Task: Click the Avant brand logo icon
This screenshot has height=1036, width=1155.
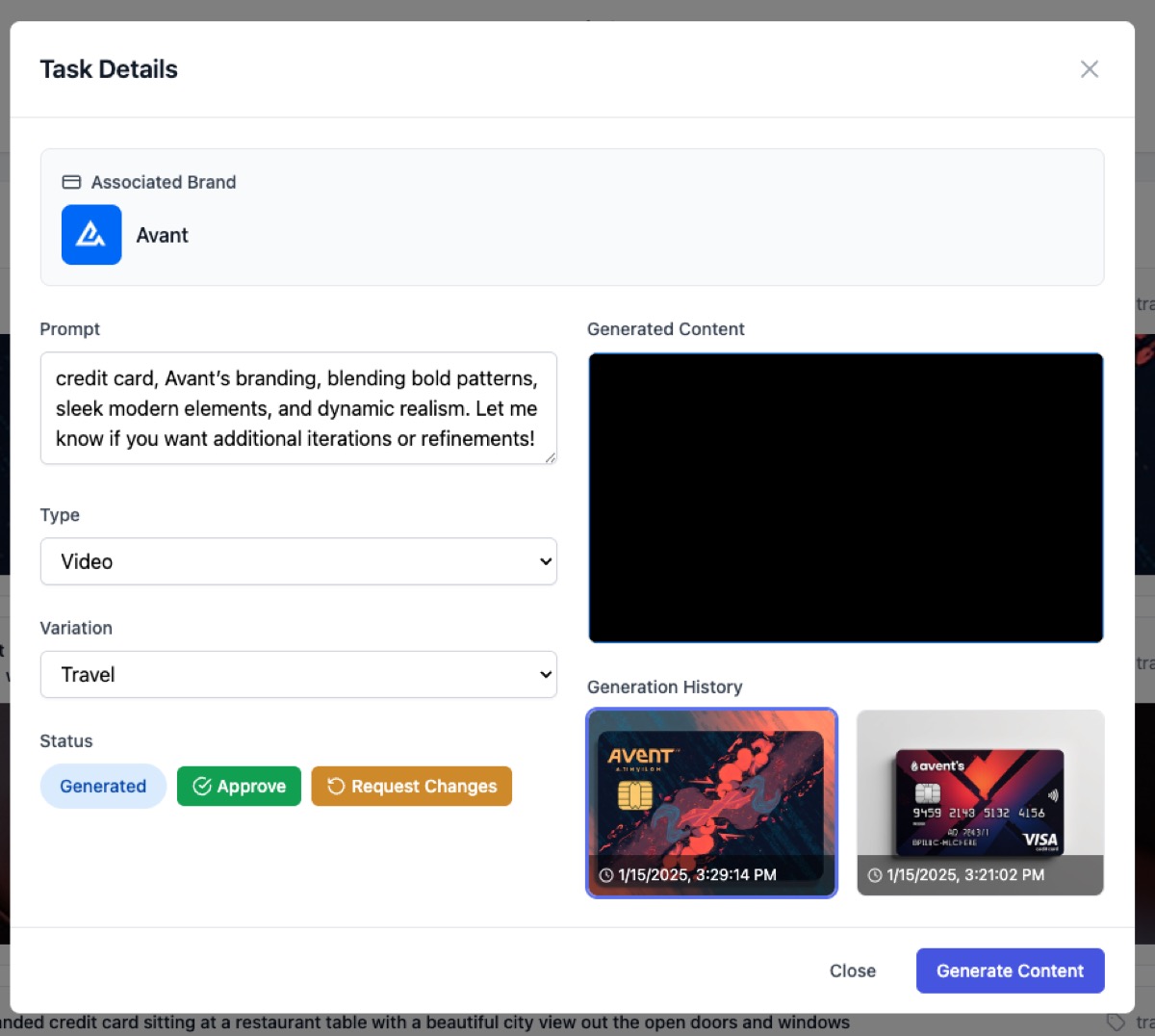Action: (91, 235)
